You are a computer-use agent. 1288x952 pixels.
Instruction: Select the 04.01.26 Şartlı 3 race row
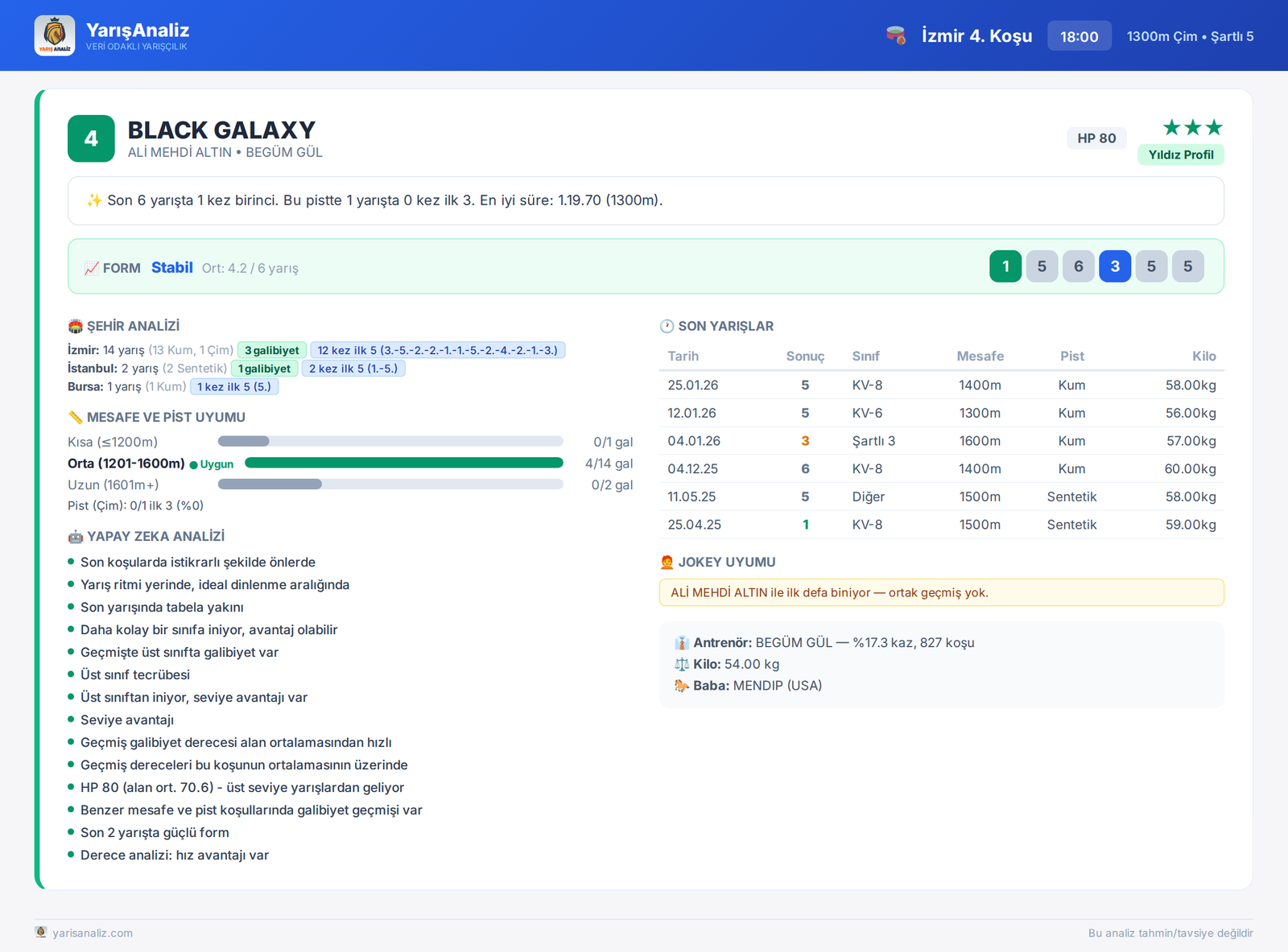[942, 441]
